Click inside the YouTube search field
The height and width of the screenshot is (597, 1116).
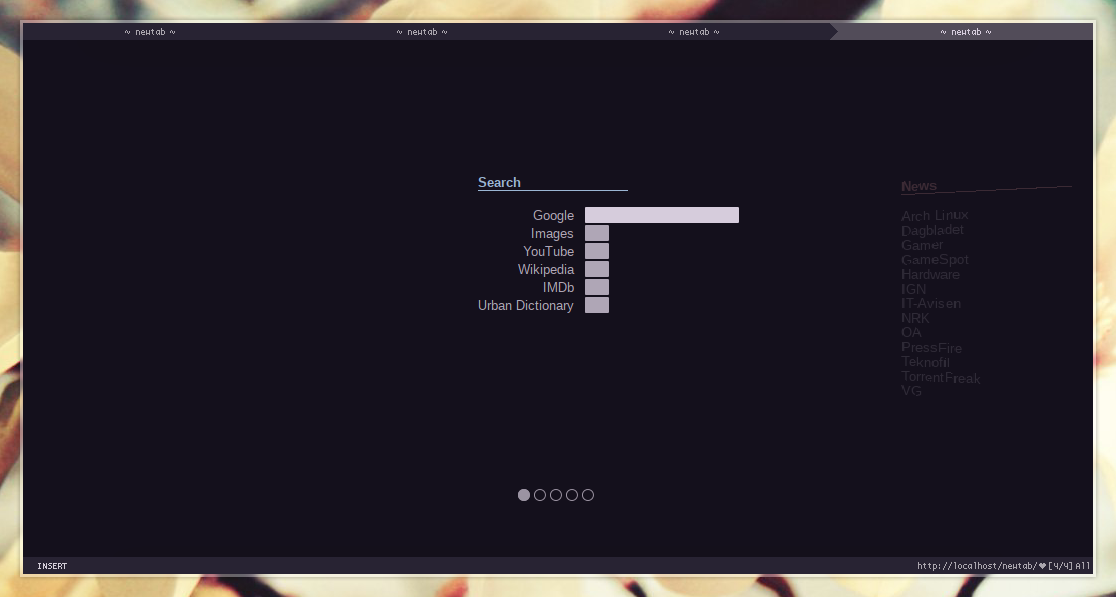[x=597, y=251]
